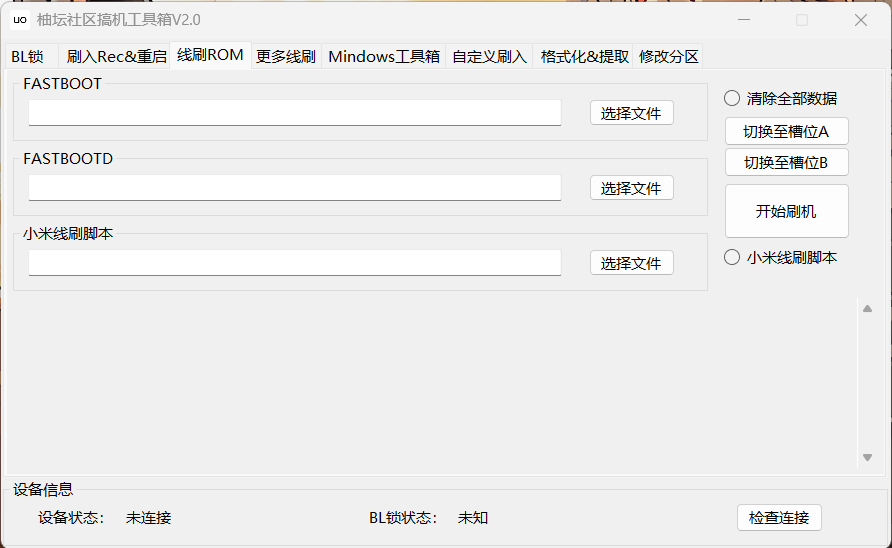Viewport: 892px width, 548px height.
Task: Click the 小米线刷脚本 file path field
Action: (295, 263)
